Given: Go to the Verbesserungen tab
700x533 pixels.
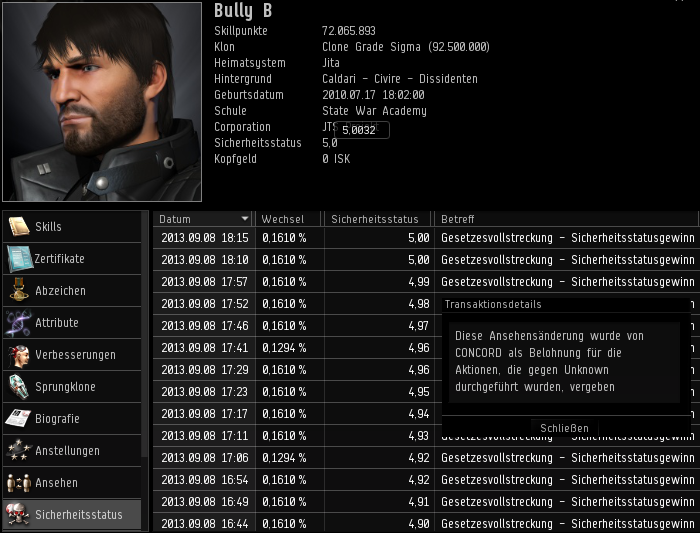Looking at the screenshot, I should point(72,354).
